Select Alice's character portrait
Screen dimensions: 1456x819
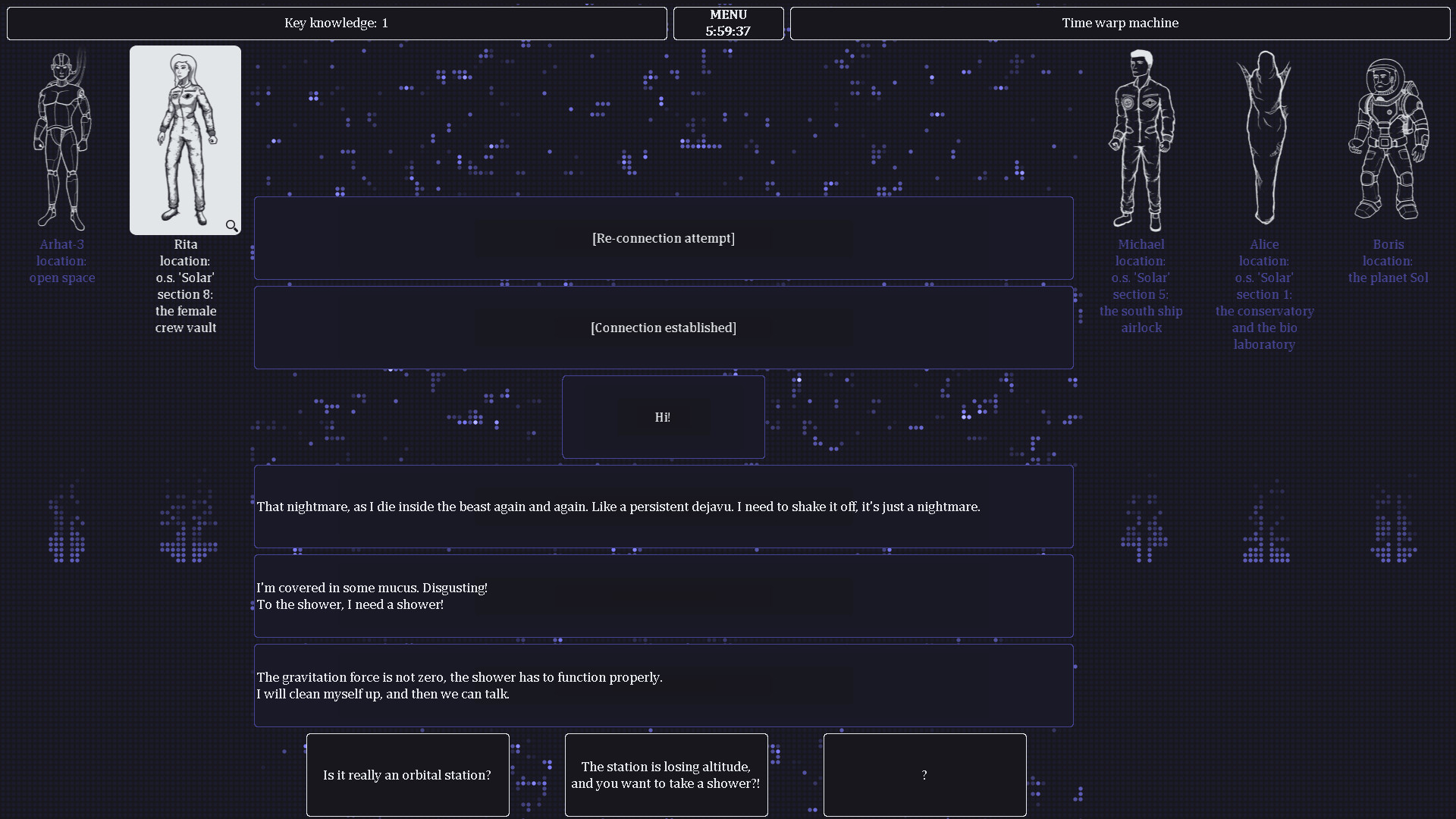[x=1263, y=140]
